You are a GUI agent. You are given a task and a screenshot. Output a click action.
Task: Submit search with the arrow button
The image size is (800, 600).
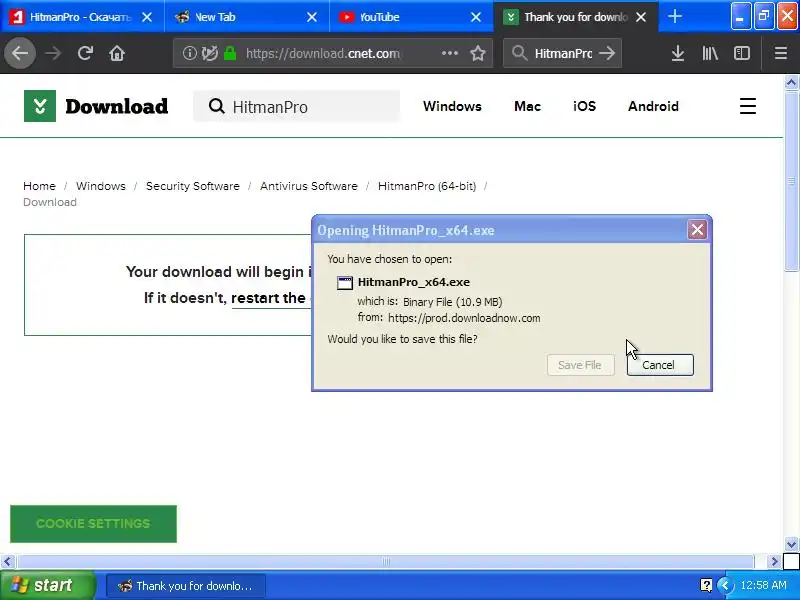click(607, 53)
